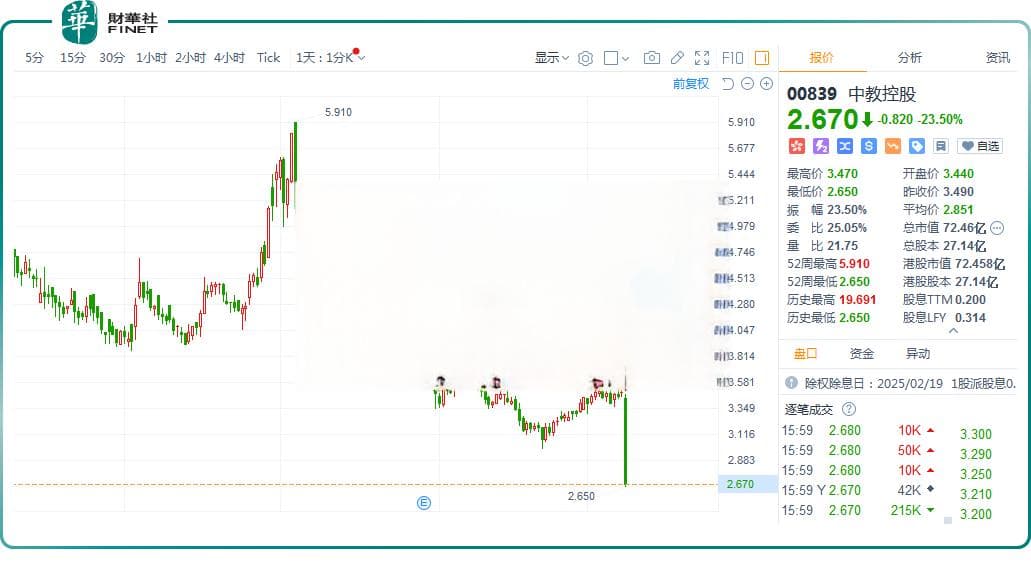1031x569 pixels.
Task: Click current price 2.670
Action: point(823,120)
